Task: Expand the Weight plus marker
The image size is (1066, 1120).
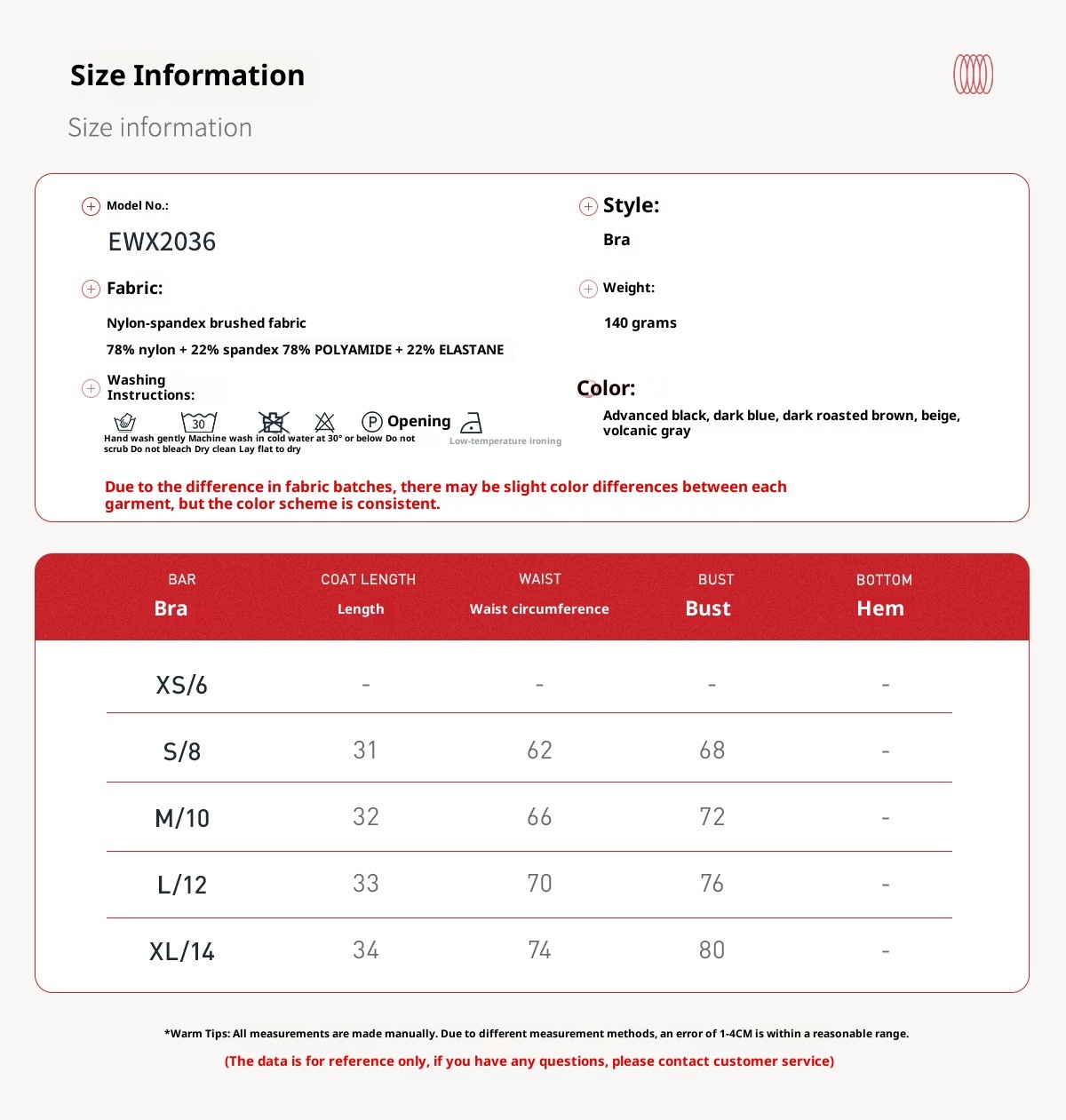Action: click(x=588, y=289)
